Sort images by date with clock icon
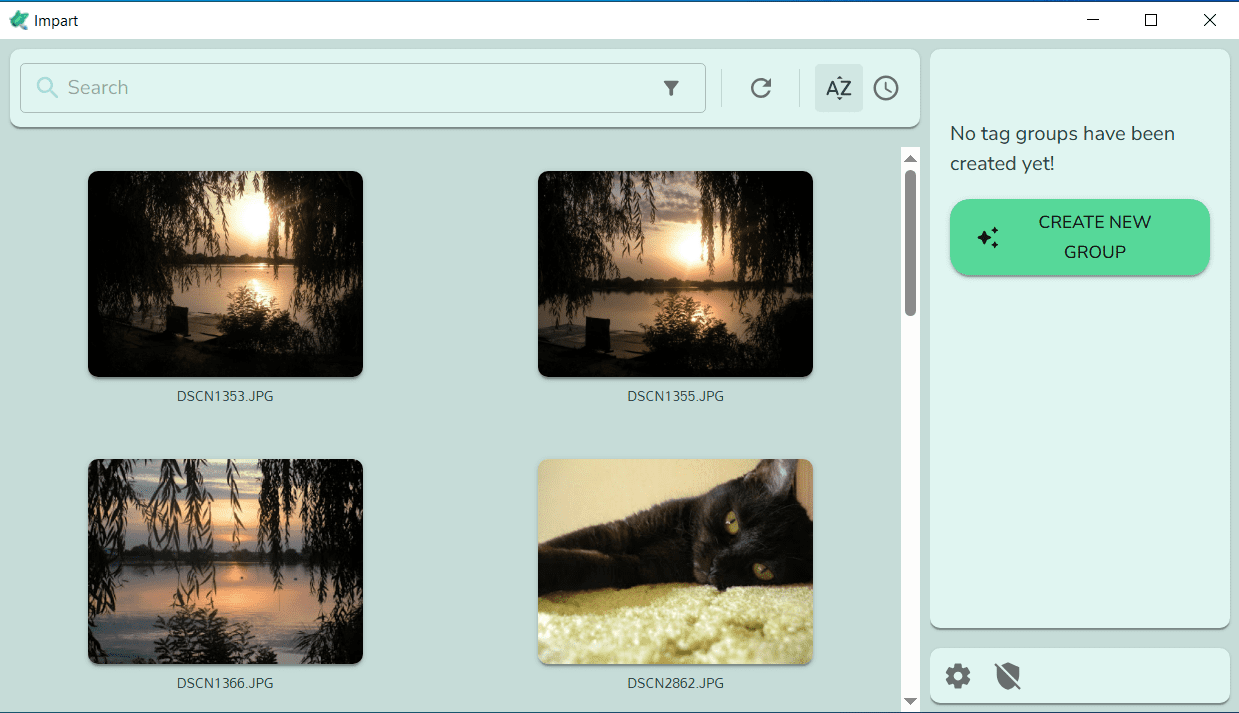The width and height of the screenshot is (1239, 713). (886, 88)
